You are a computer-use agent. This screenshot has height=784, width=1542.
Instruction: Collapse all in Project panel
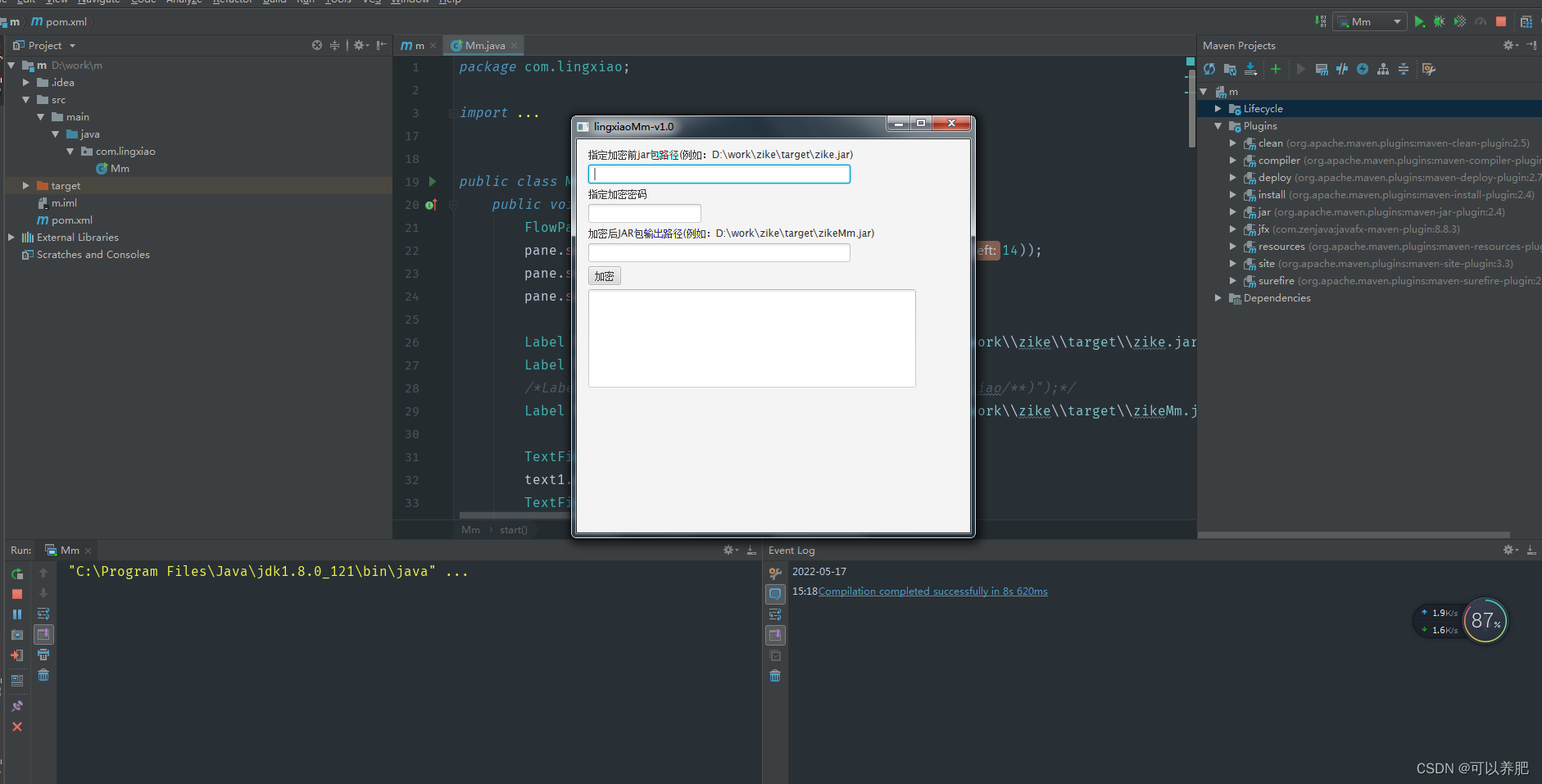pos(334,45)
